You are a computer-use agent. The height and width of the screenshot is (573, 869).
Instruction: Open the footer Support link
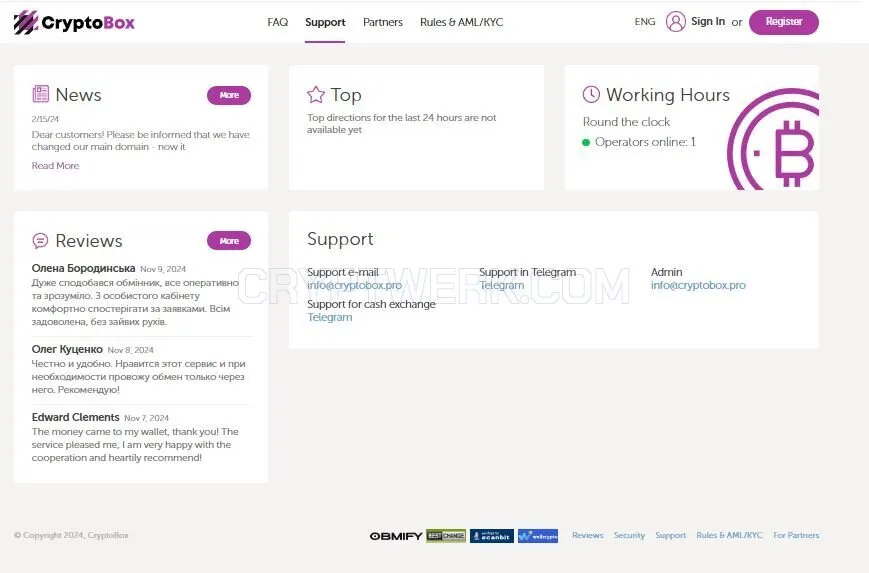(671, 535)
